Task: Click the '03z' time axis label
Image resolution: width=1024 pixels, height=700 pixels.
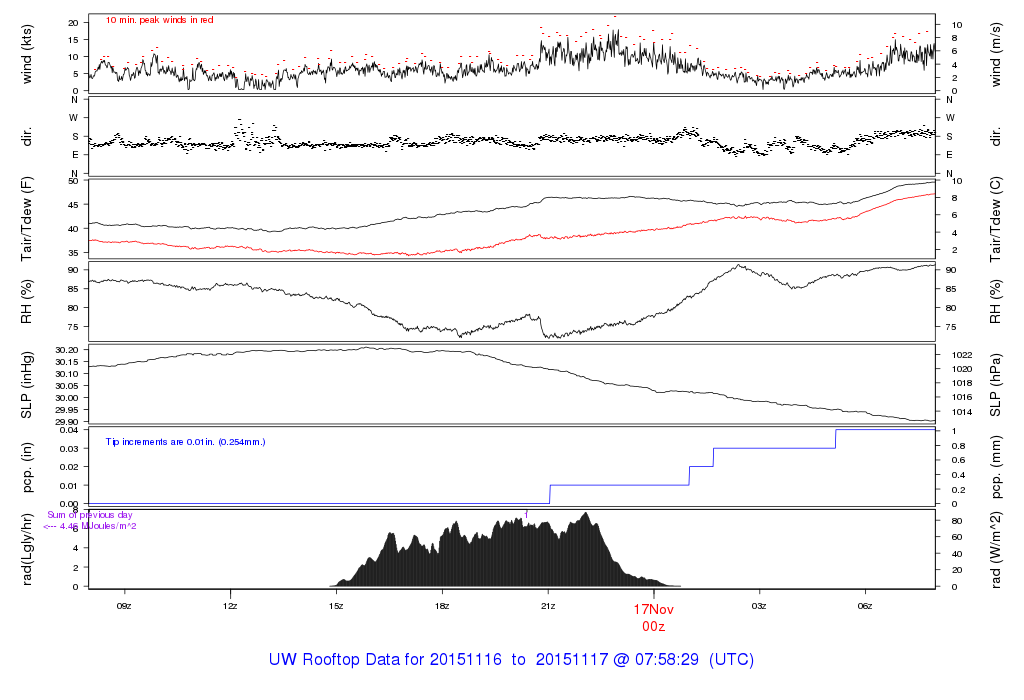Action: point(759,606)
